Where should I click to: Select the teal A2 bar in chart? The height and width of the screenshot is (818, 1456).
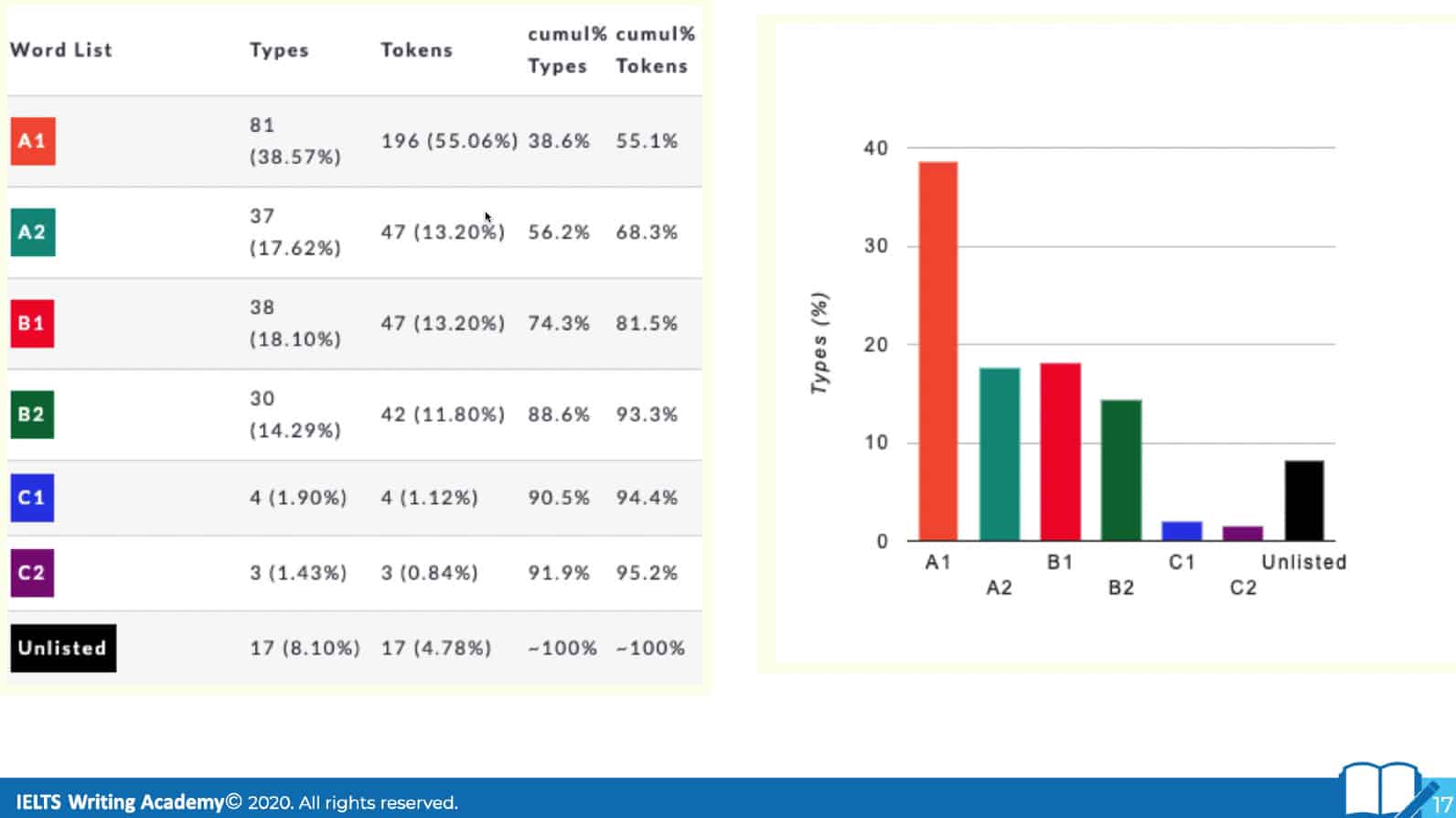[999, 454]
